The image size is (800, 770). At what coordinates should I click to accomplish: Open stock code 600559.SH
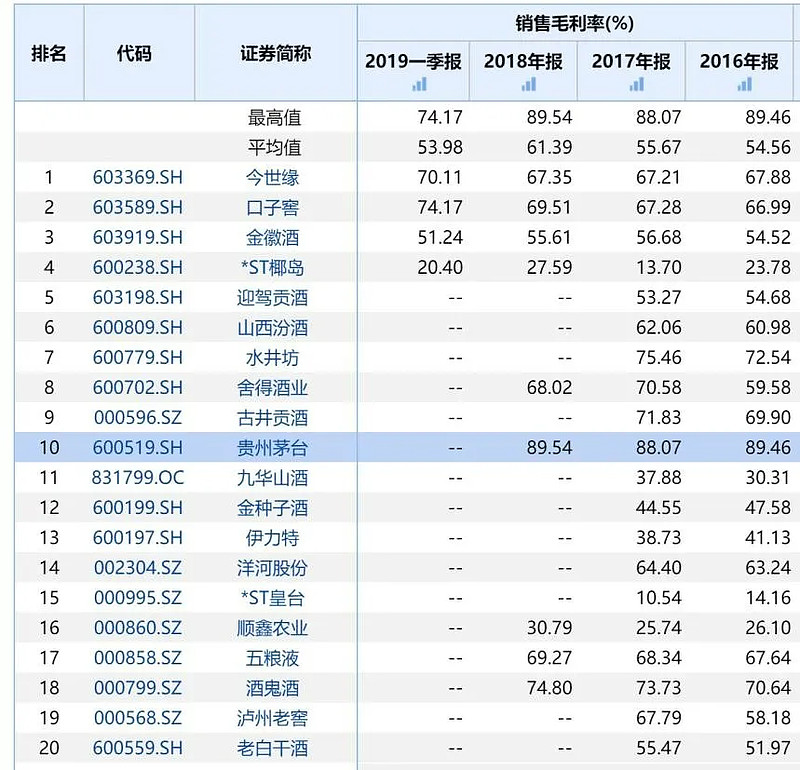tap(138, 748)
